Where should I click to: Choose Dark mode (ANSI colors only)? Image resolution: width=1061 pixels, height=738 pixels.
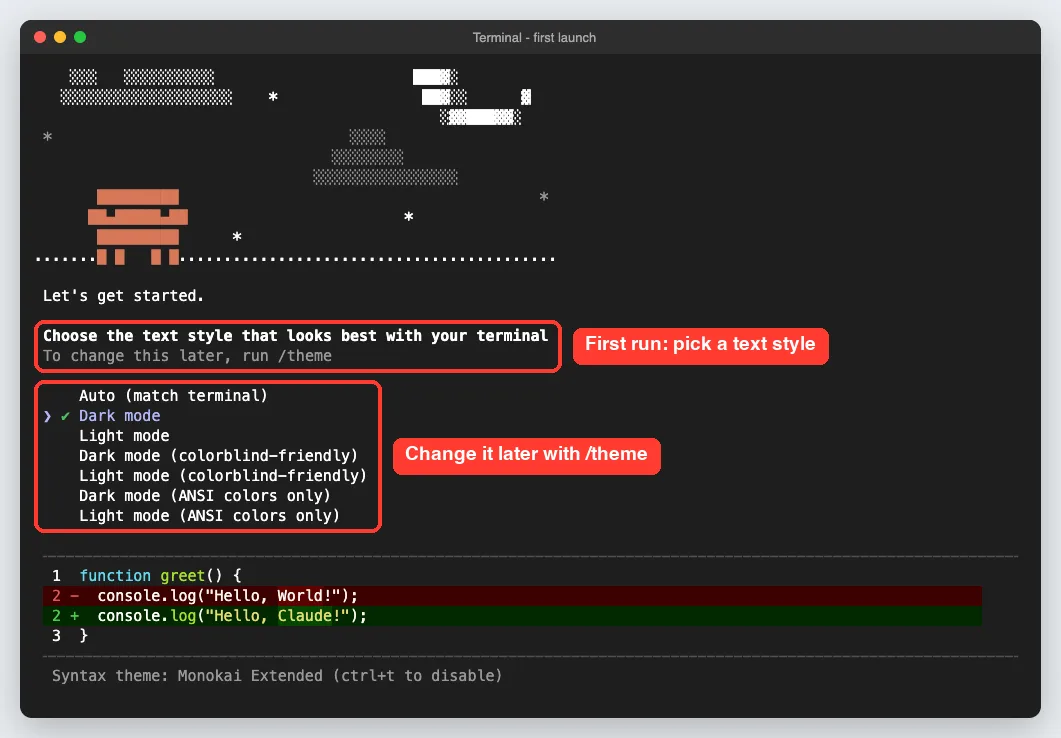[204, 496]
